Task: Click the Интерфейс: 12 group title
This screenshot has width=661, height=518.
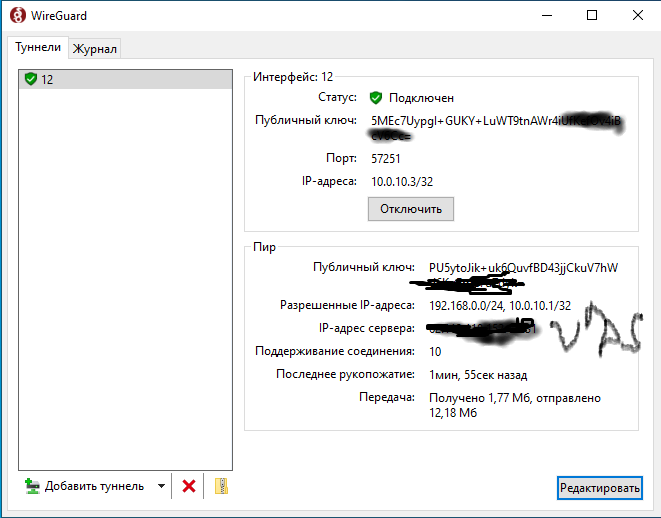Action: pos(293,77)
